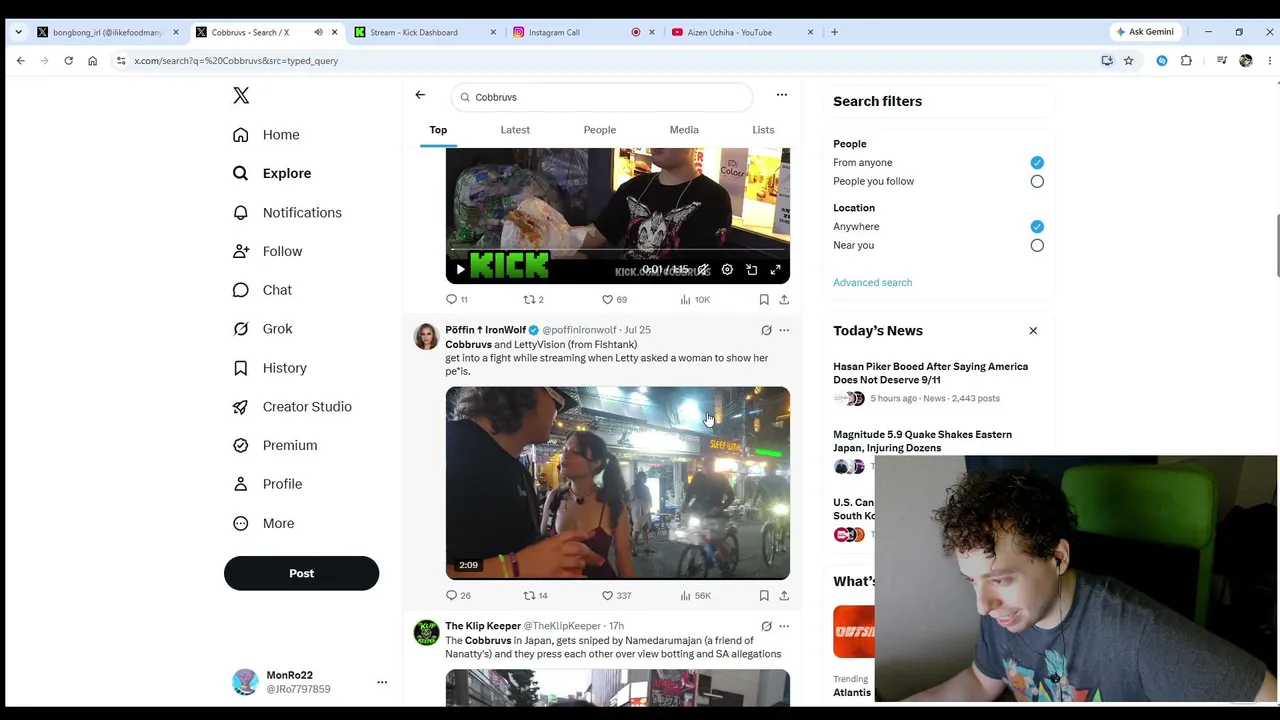Click the back arrow beside the search box
Image resolution: width=1280 pixels, height=720 pixels.
(x=420, y=95)
